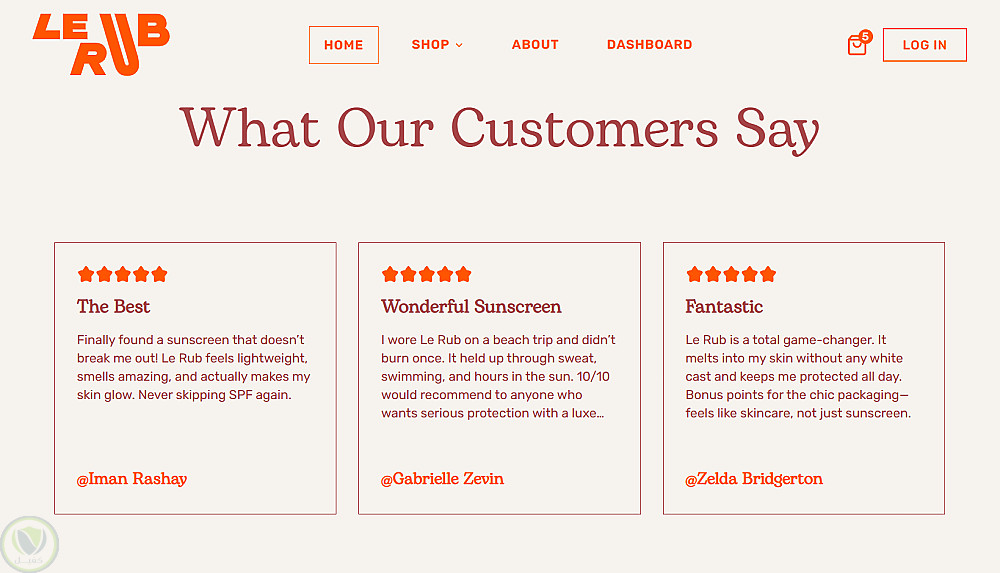
Task: Click the shield watermark icon at bottom-left
Action: (x=29, y=545)
